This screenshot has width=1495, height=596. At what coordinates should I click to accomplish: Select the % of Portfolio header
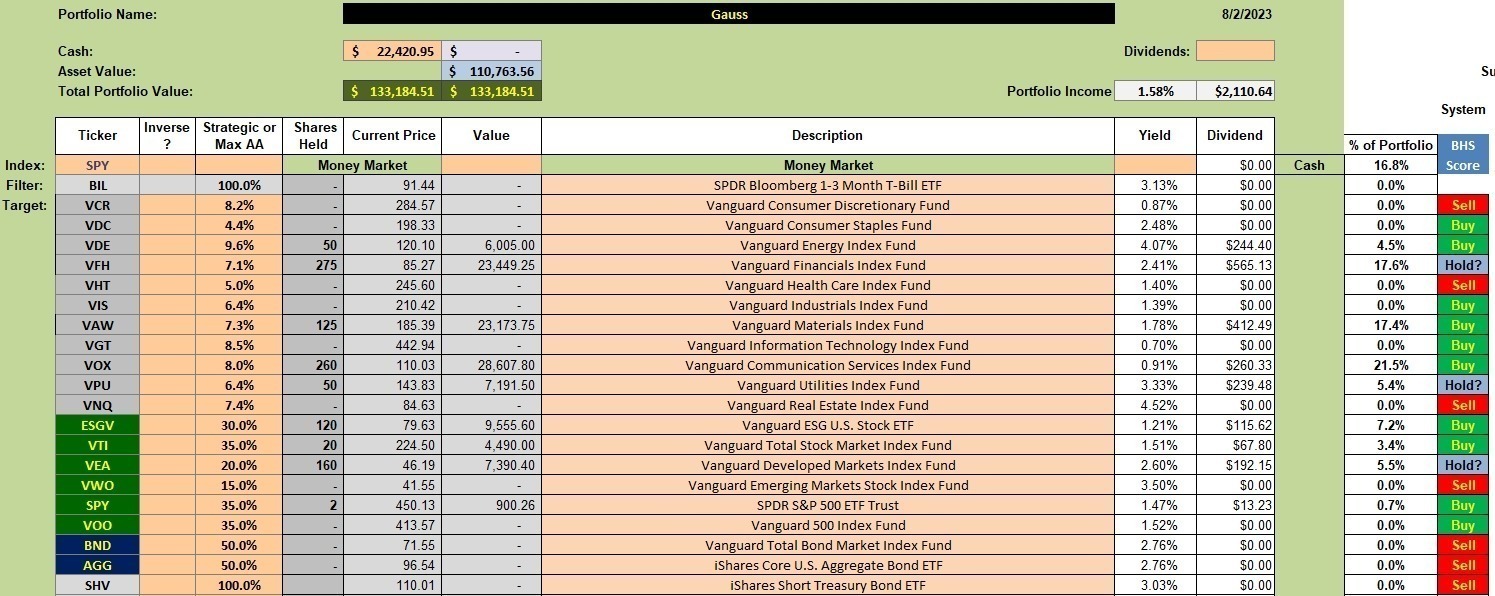1391,145
